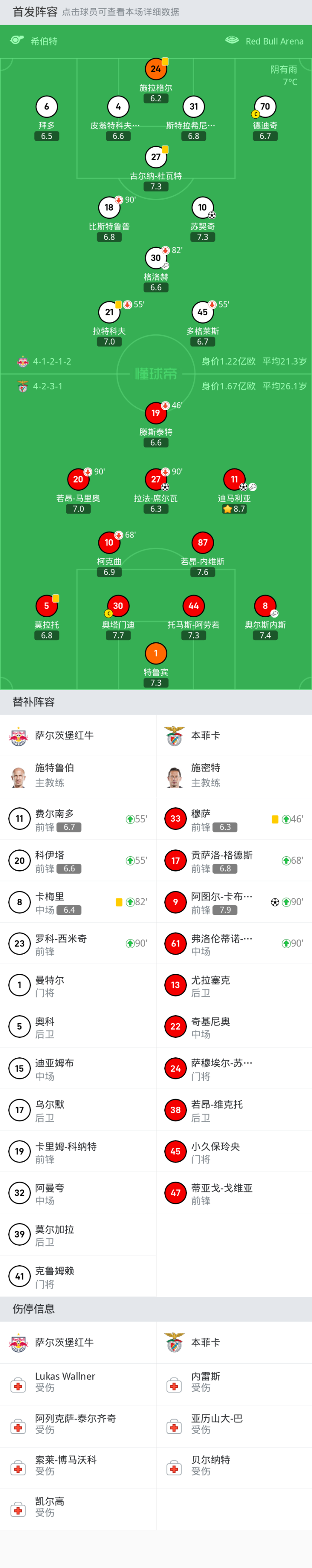
Task: Open substitute 阿图尔-卡布 number 9 entry
Action: point(234,902)
